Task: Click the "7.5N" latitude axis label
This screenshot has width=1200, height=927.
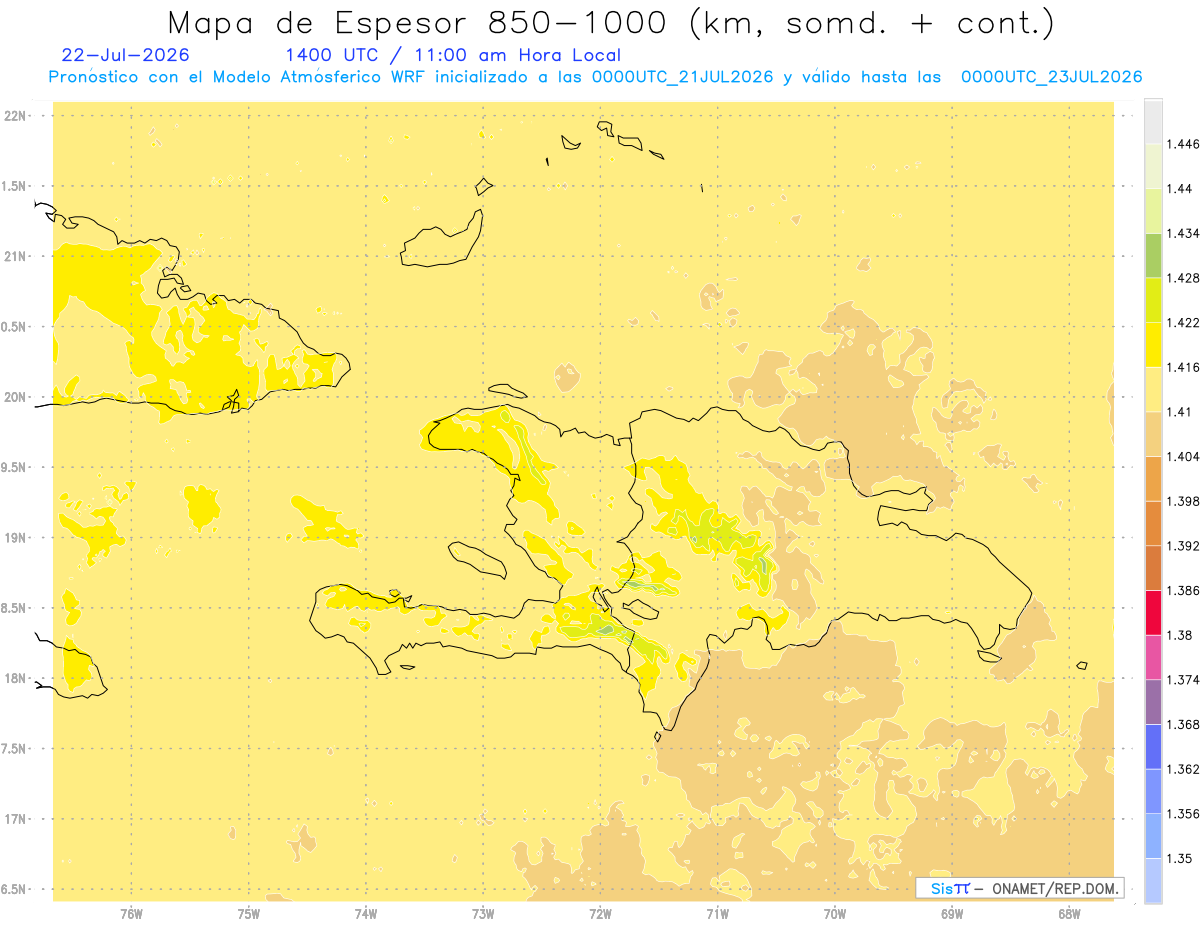Action: coord(15,749)
